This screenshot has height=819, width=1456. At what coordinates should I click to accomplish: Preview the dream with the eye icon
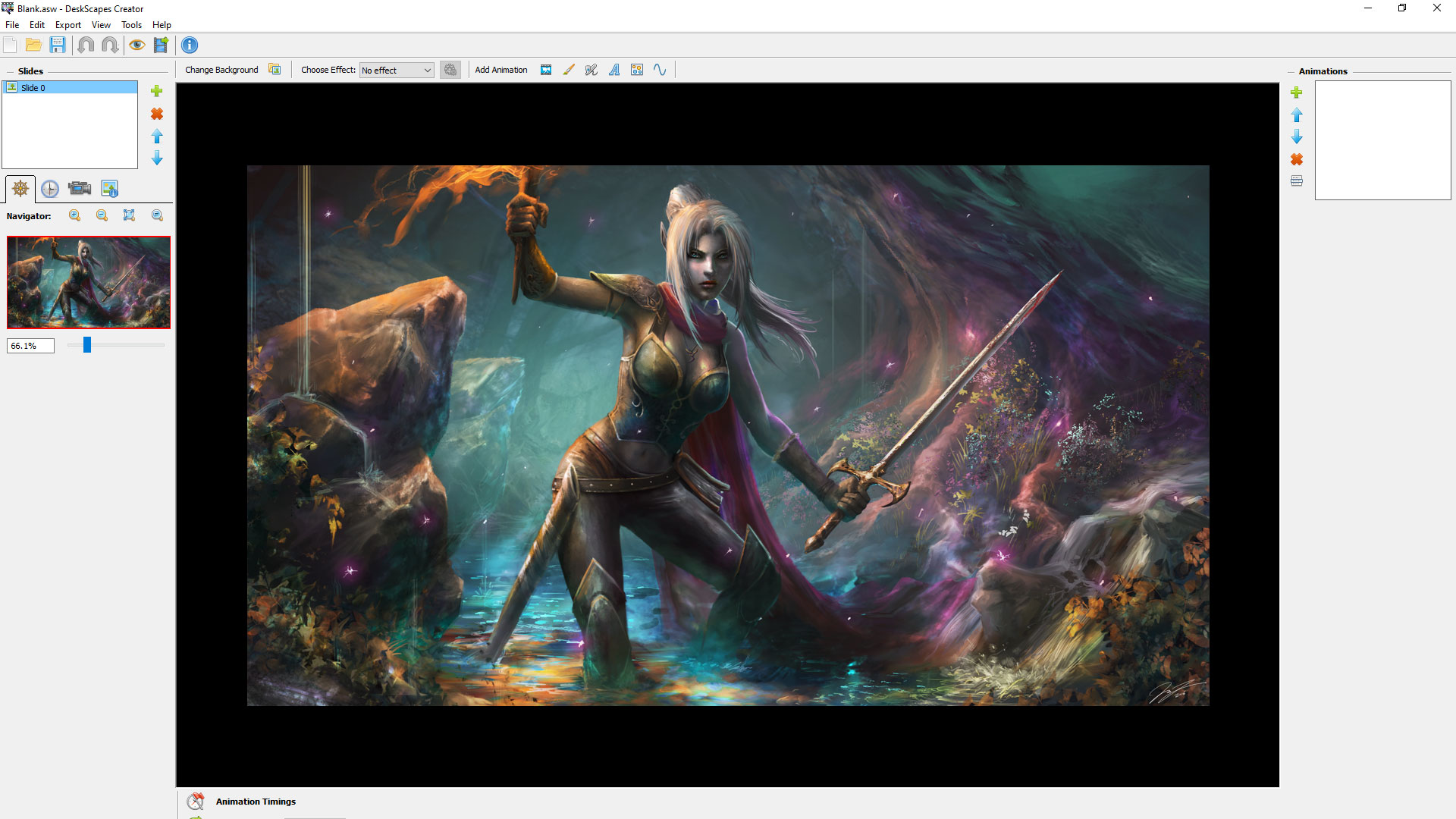point(137,45)
